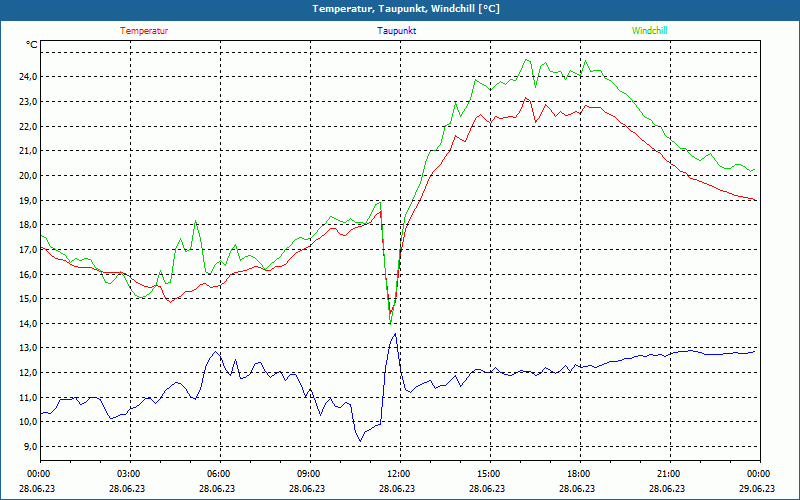This screenshot has height=500, width=800.
Task: Click the 06:00 time axis label
Action: [x=217, y=474]
